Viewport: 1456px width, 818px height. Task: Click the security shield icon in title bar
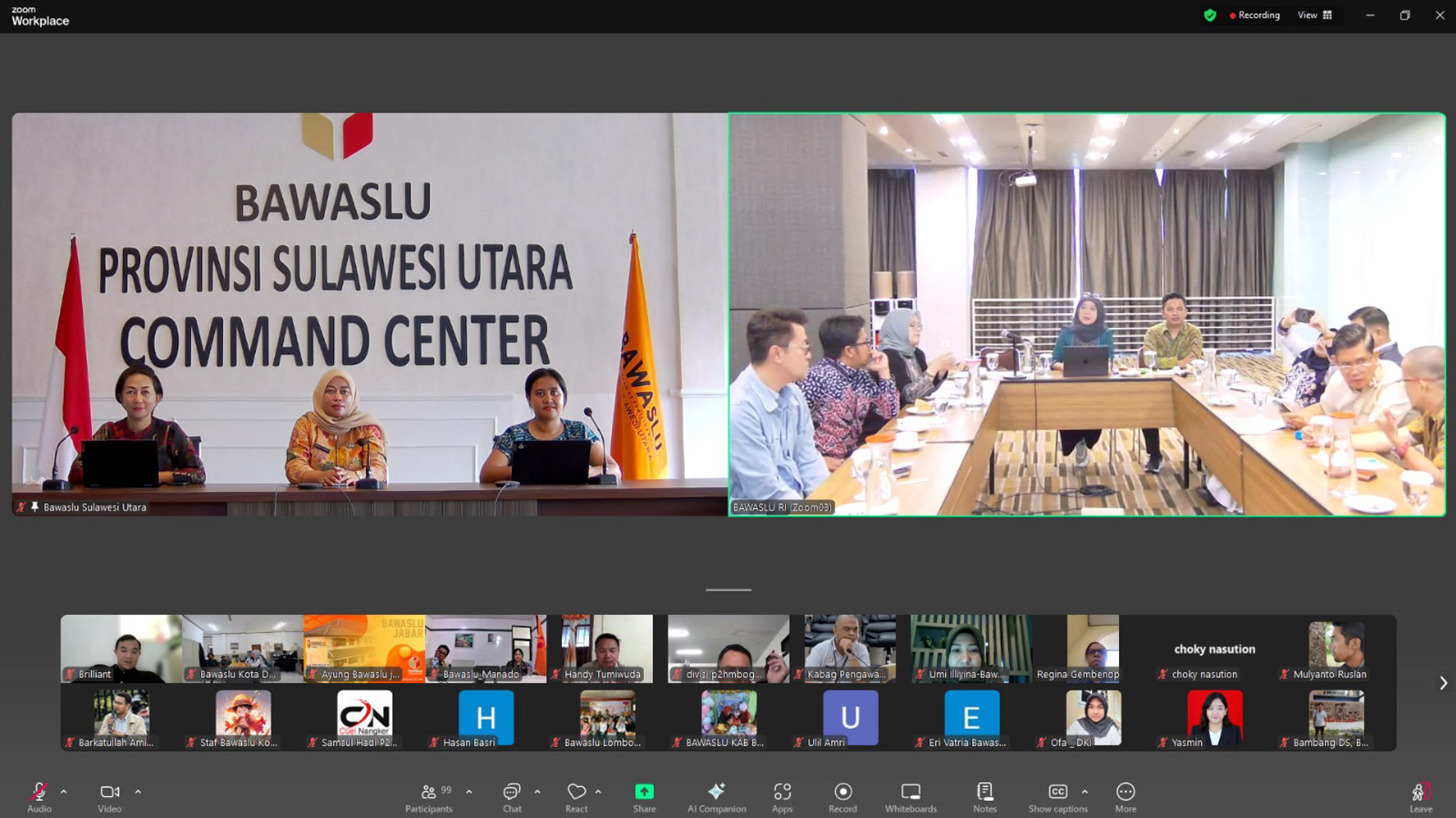coord(1210,15)
